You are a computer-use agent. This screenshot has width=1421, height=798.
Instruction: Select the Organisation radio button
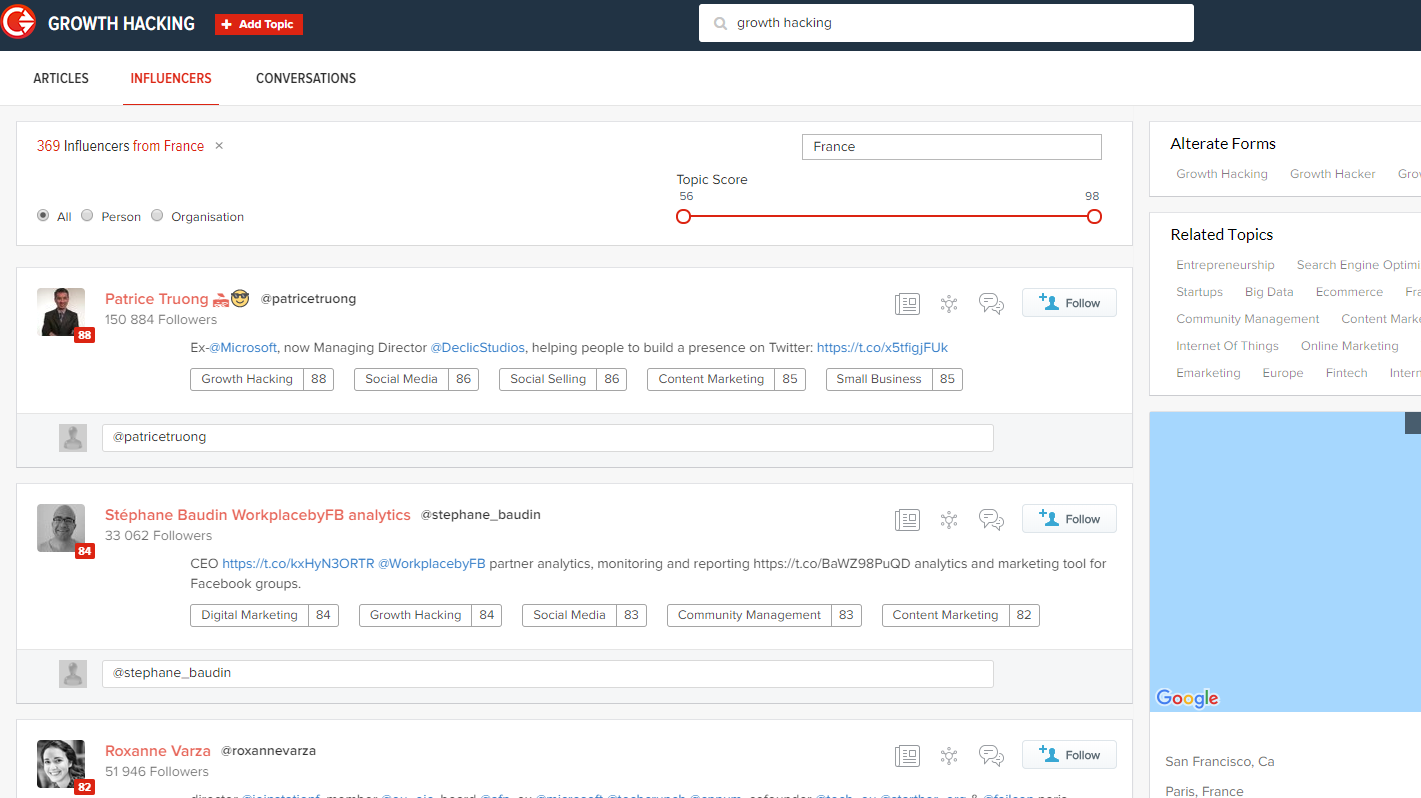point(157,215)
